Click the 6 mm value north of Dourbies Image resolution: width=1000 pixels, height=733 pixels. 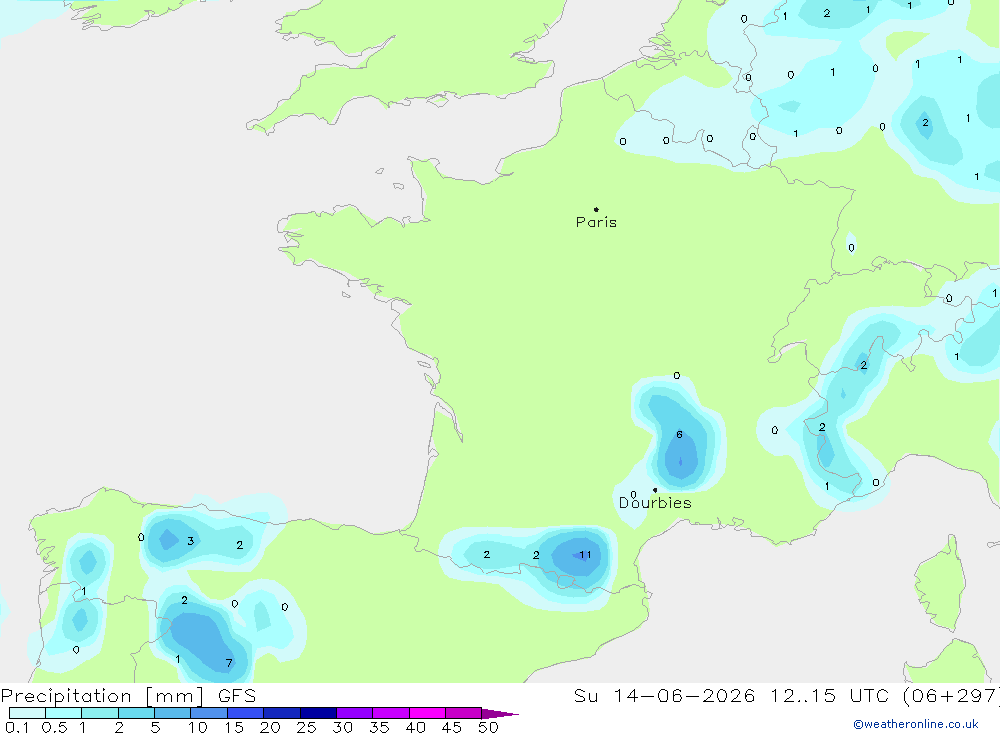coord(679,434)
